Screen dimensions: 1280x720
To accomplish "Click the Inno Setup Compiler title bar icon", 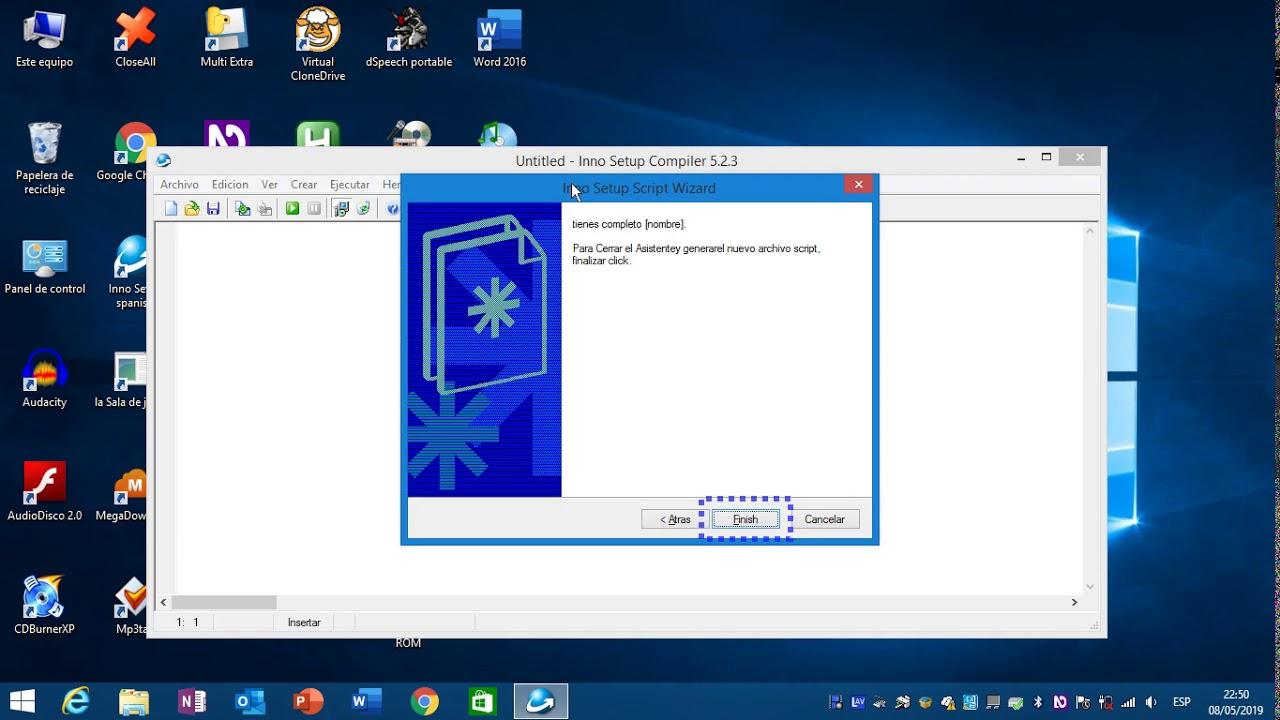I will [164, 160].
